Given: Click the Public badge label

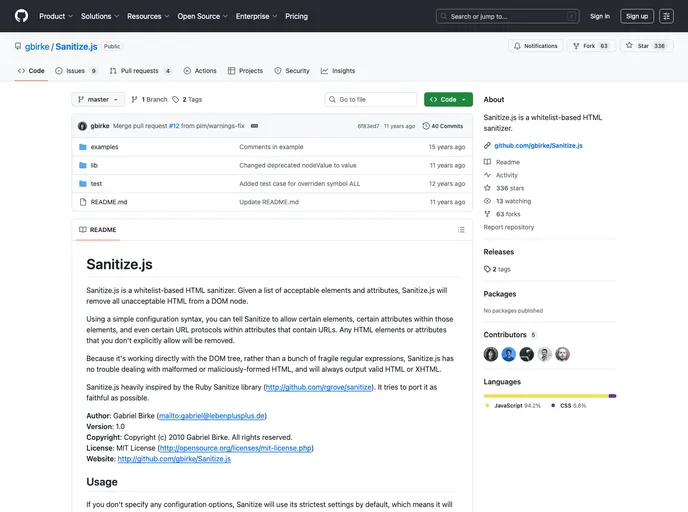Looking at the screenshot, I should pos(112,47).
